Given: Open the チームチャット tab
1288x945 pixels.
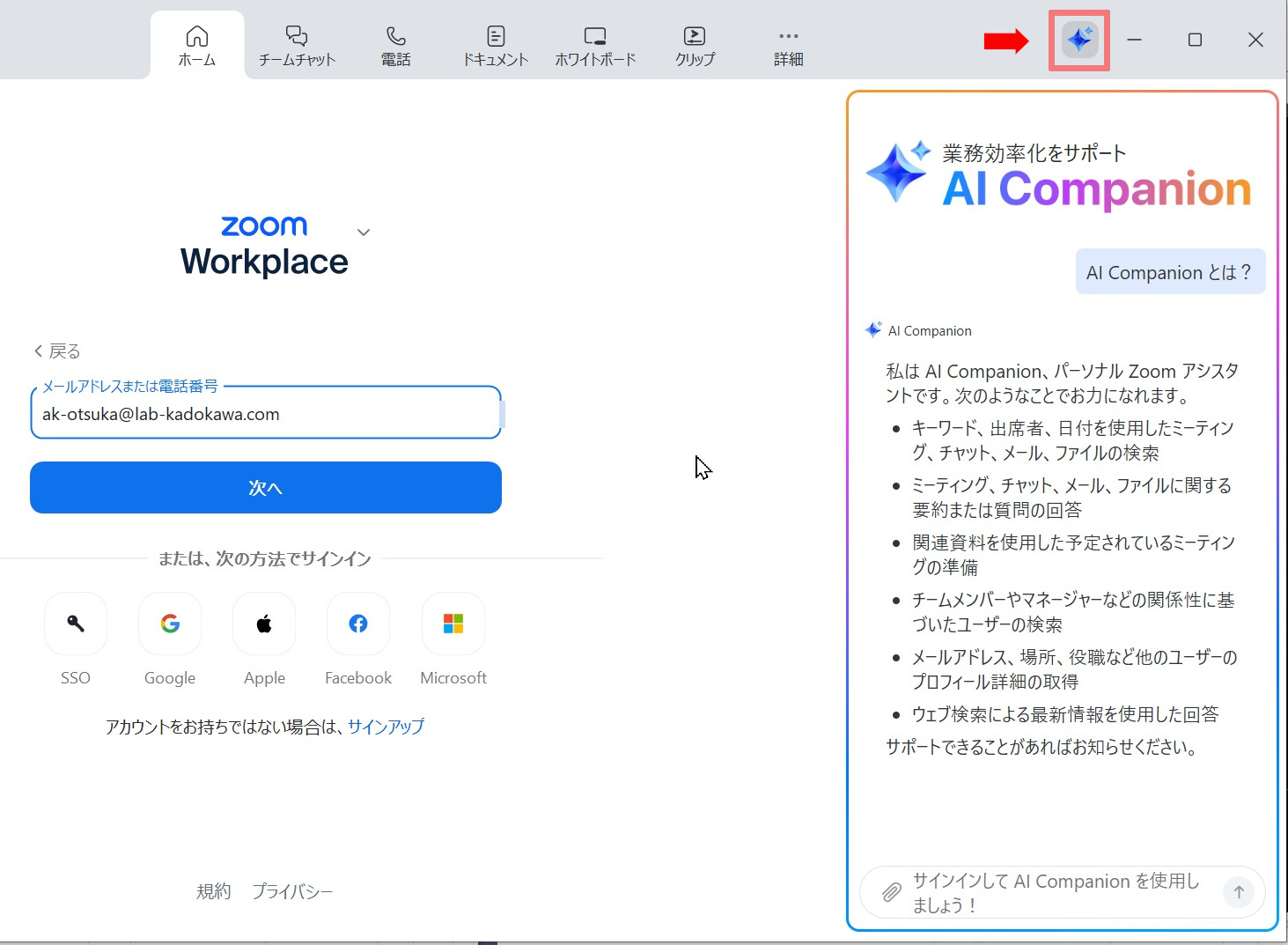Looking at the screenshot, I should click(297, 46).
